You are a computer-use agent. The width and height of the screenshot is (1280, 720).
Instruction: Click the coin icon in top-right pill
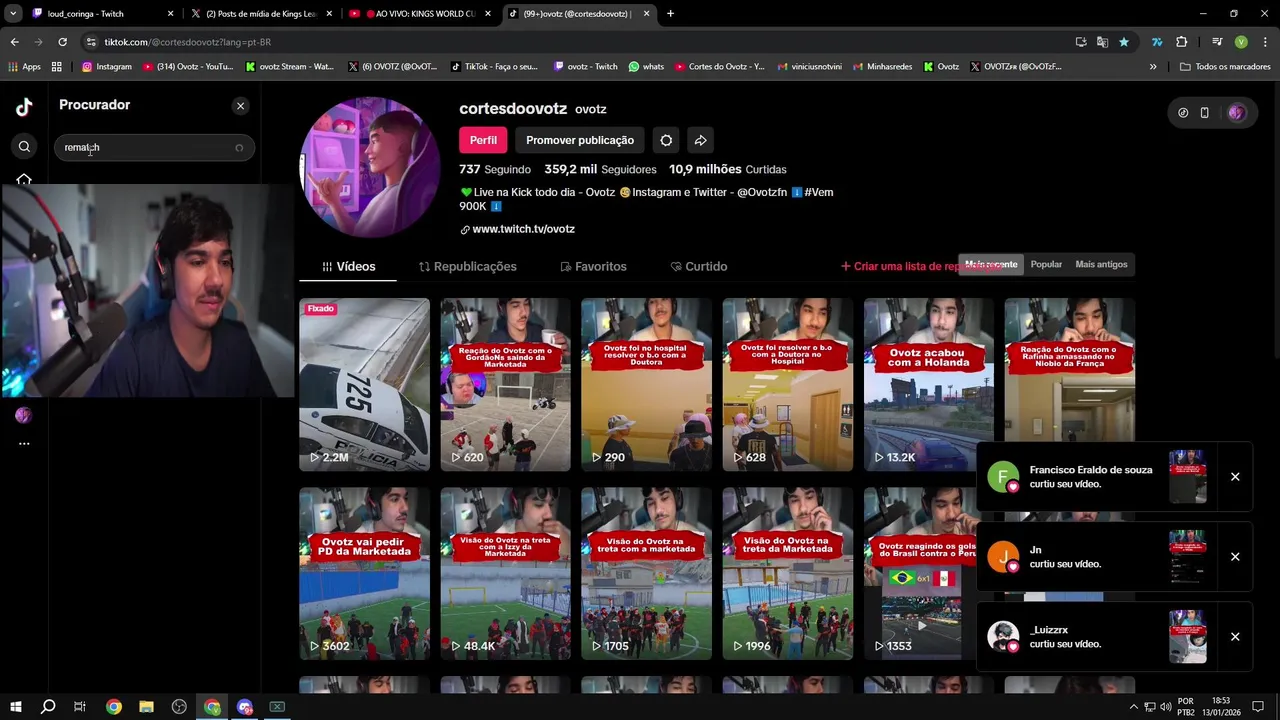click(x=1183, y=113)
